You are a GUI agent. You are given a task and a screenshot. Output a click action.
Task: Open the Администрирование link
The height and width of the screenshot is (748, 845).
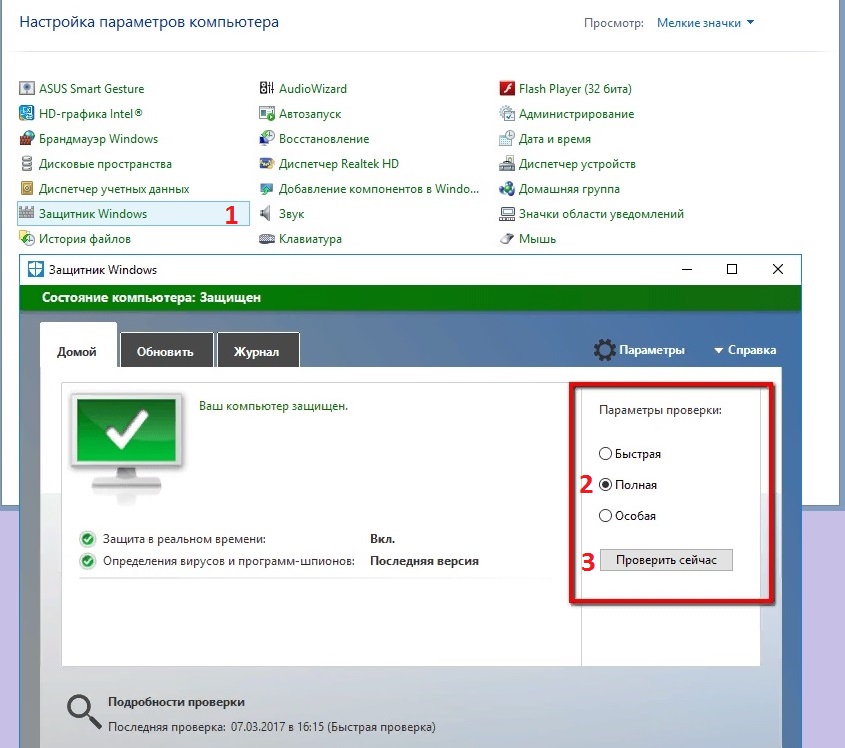[576, 114]
